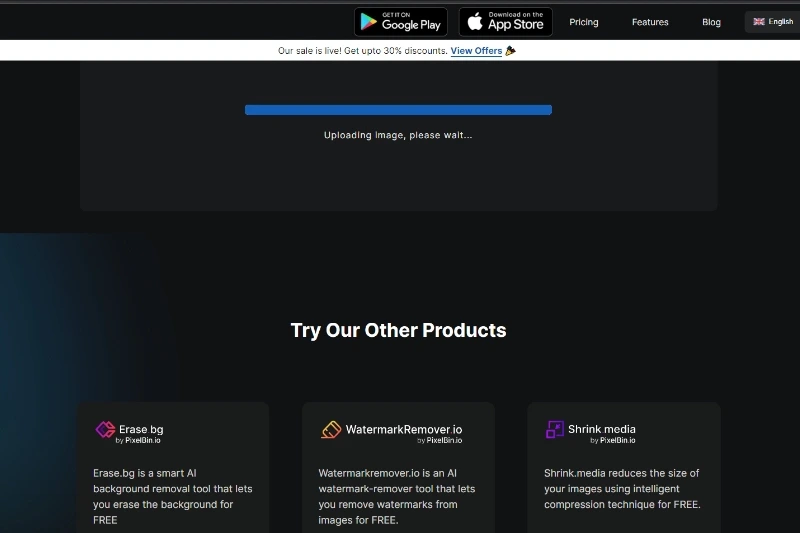
Task: Click the Google Play triangle logo
Action: [368, 22]
